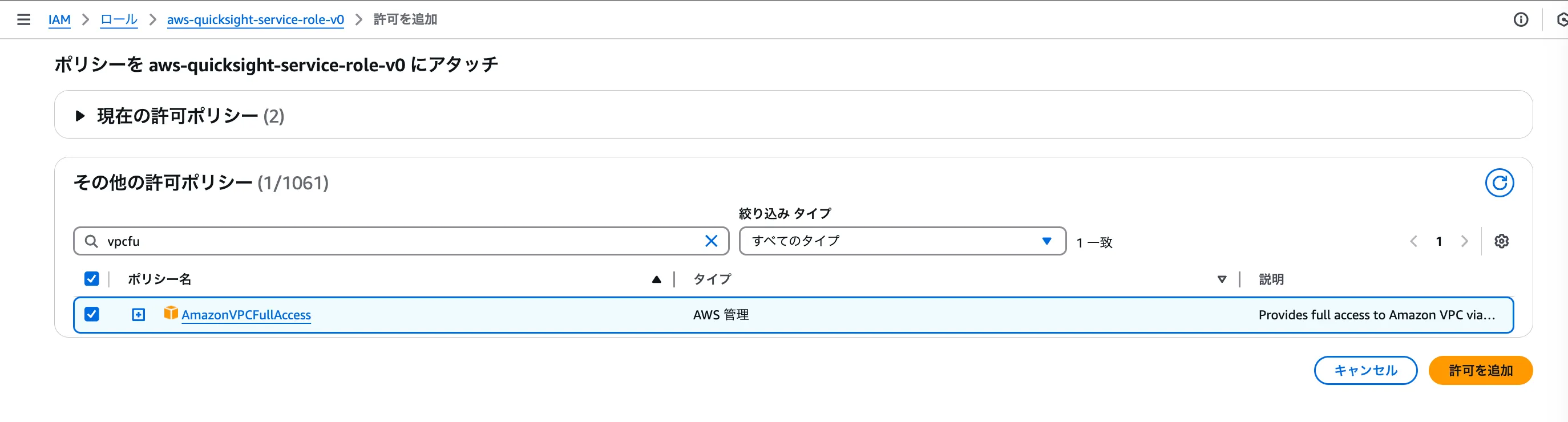Go to ロール breadcrumb link
The image size is (1568, 422).
(x=119, y=19)
